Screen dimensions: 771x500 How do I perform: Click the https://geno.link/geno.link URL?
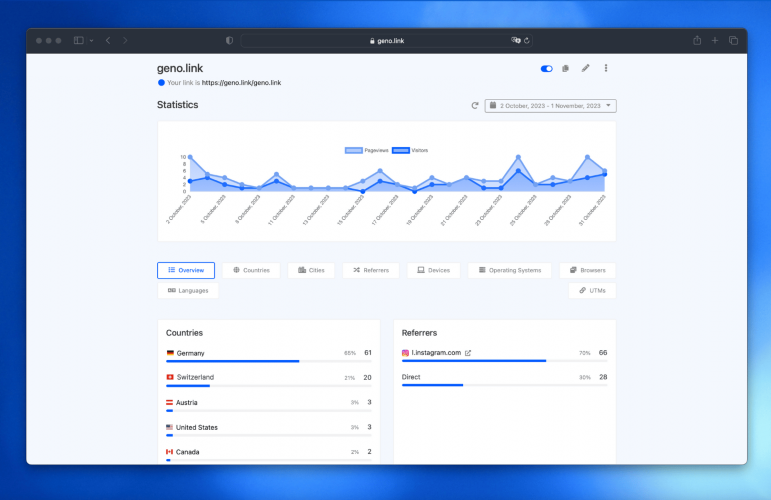(241, 83)
